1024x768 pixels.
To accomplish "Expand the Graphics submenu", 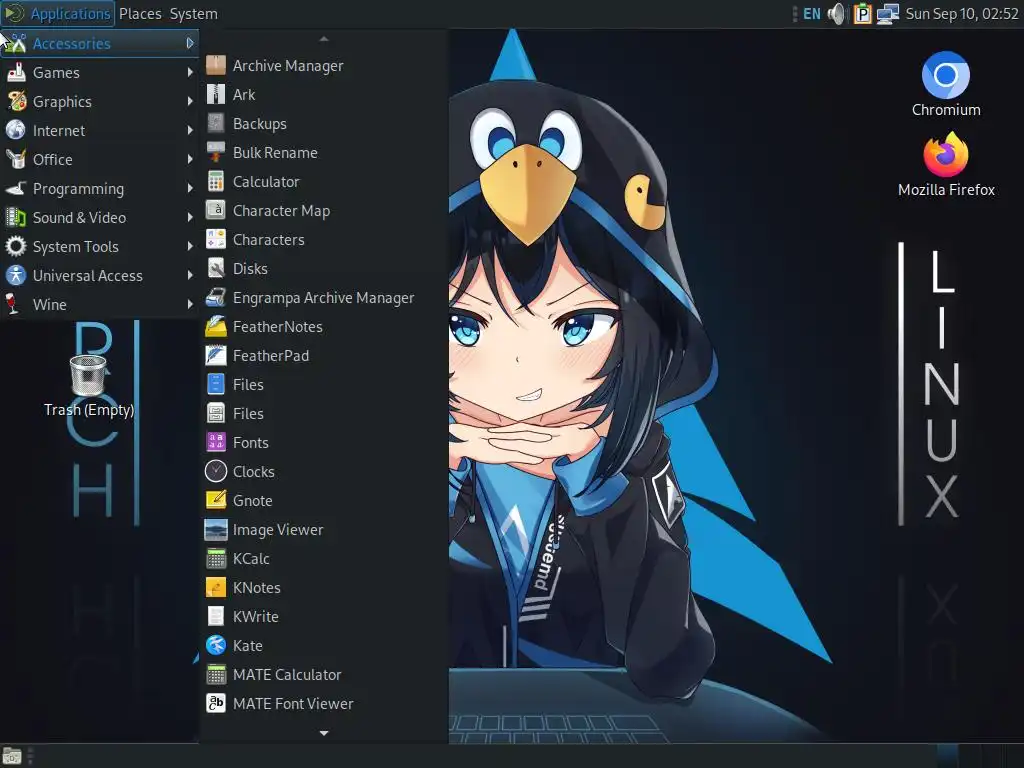I will pyautogui.click(x=99, y=101).
